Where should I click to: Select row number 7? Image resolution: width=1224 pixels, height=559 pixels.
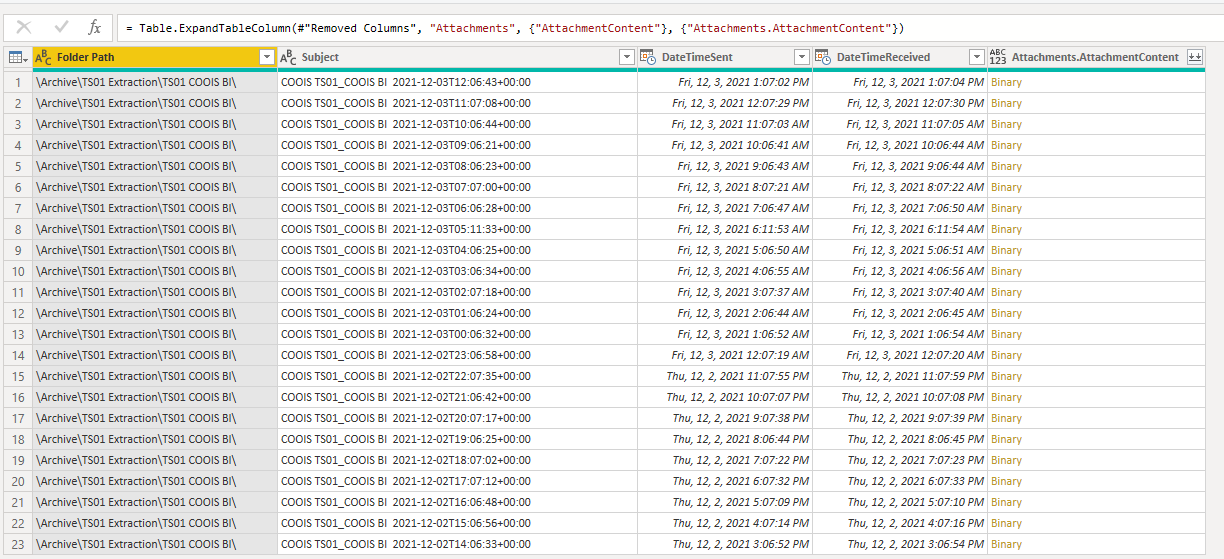point(18,209)
